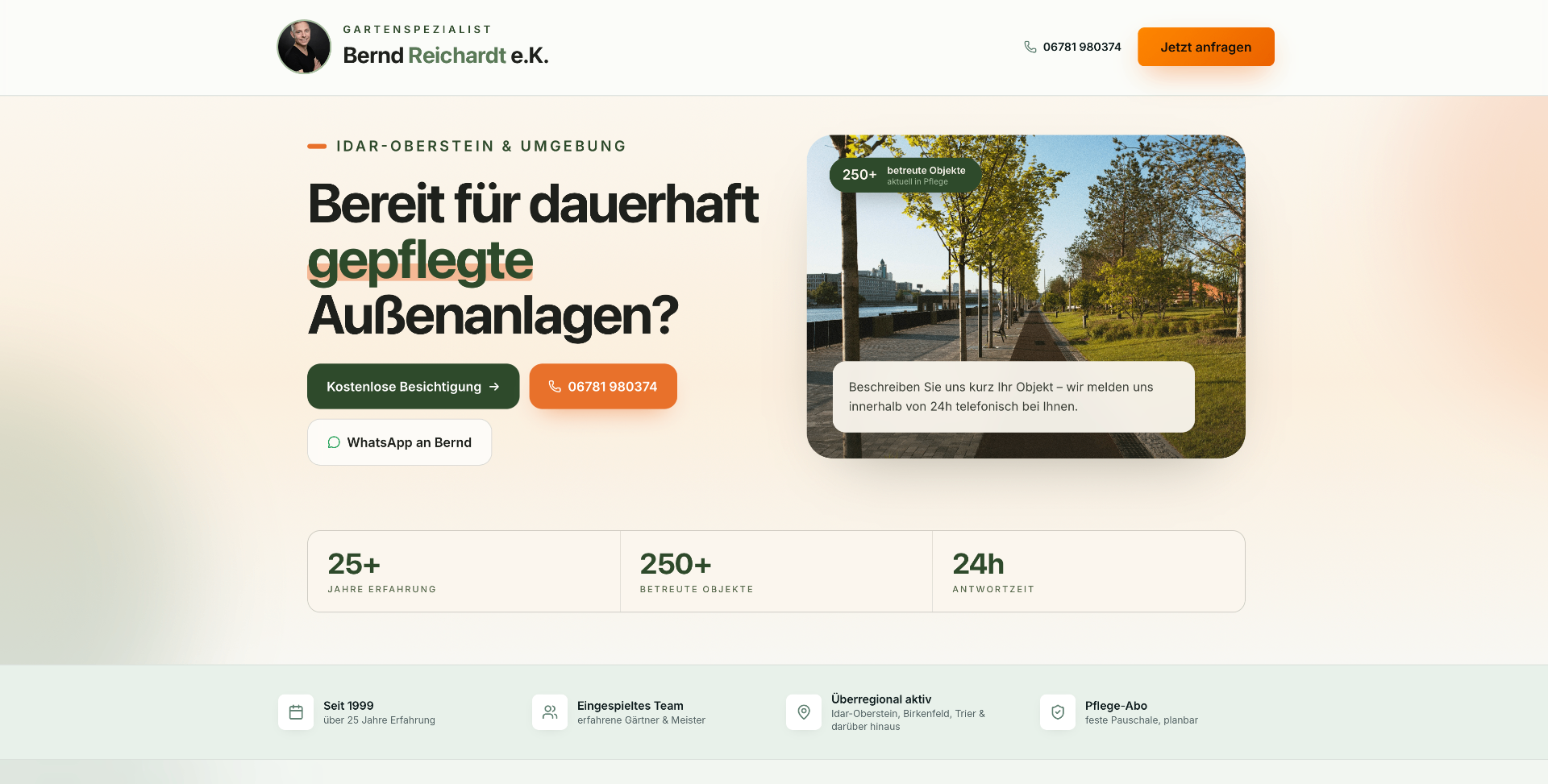Click the 250+ Betreute Objekte stat box
The height and width of the screenshot is (784, 1548).
coord(776,571)
